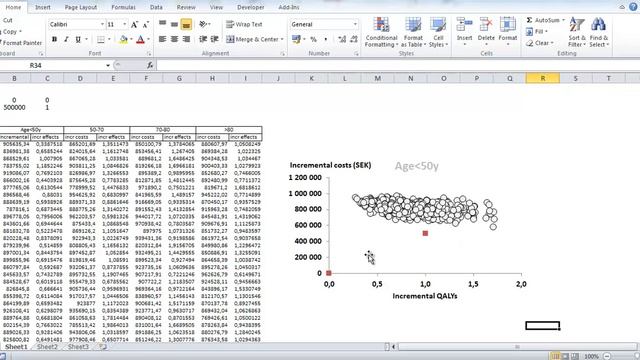Open Format as Table gallery
The height and width of the screenshot is (360, 640).
(x=413, y=32)
